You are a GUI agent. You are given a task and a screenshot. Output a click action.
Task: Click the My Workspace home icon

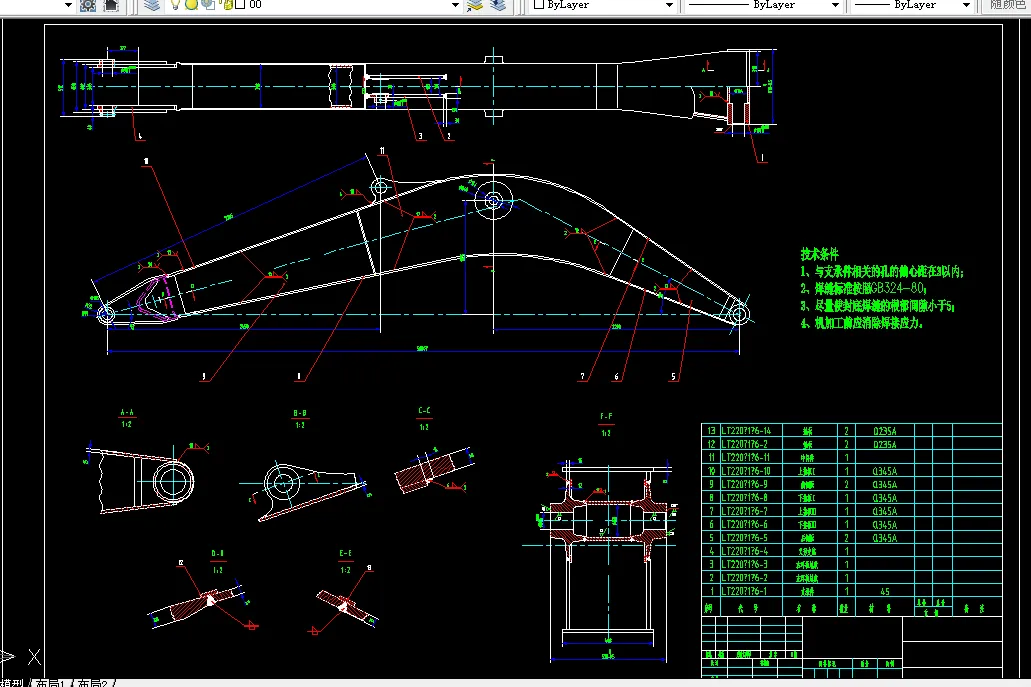[111, 5]
